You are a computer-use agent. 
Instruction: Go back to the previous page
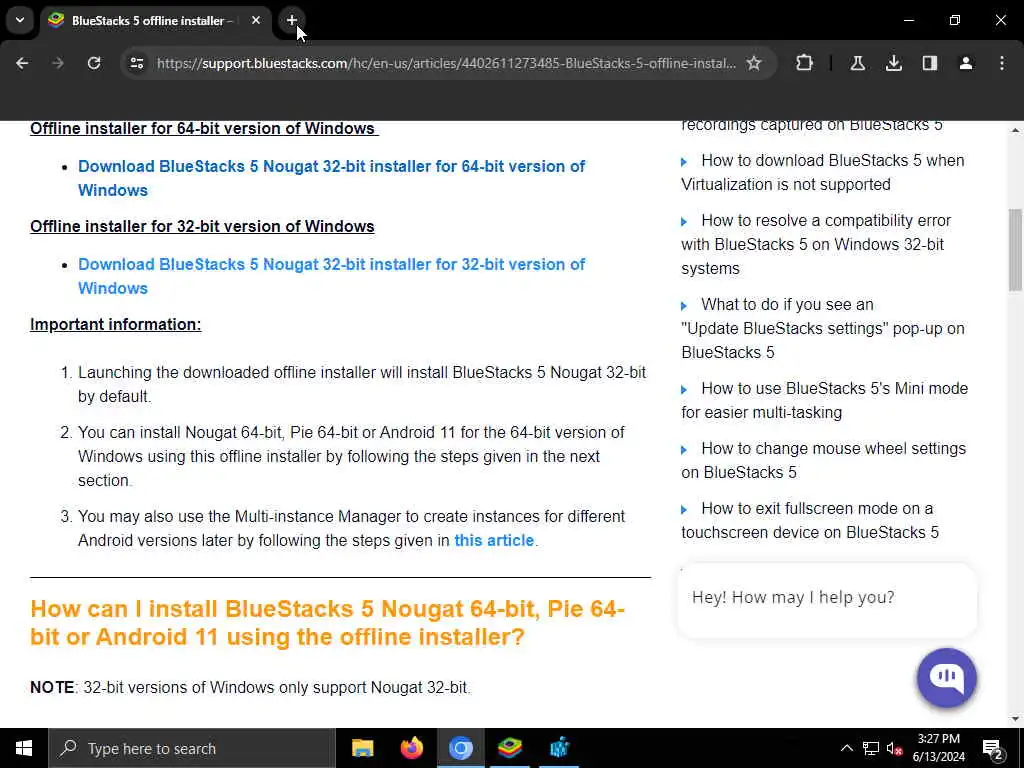(x=22, y=63)
